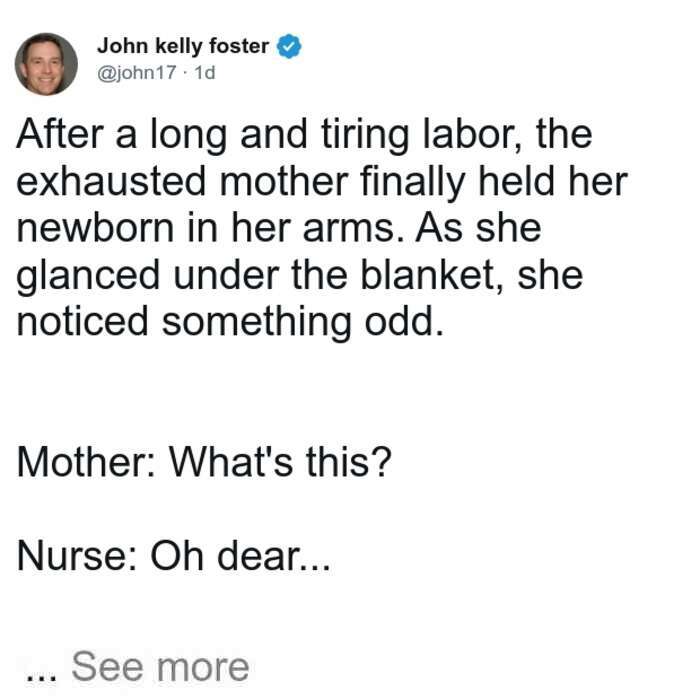Click the 1d timestamp
The width and height of the screenshot is (700, 700).
pyautogui.click(x=205, y=73)
